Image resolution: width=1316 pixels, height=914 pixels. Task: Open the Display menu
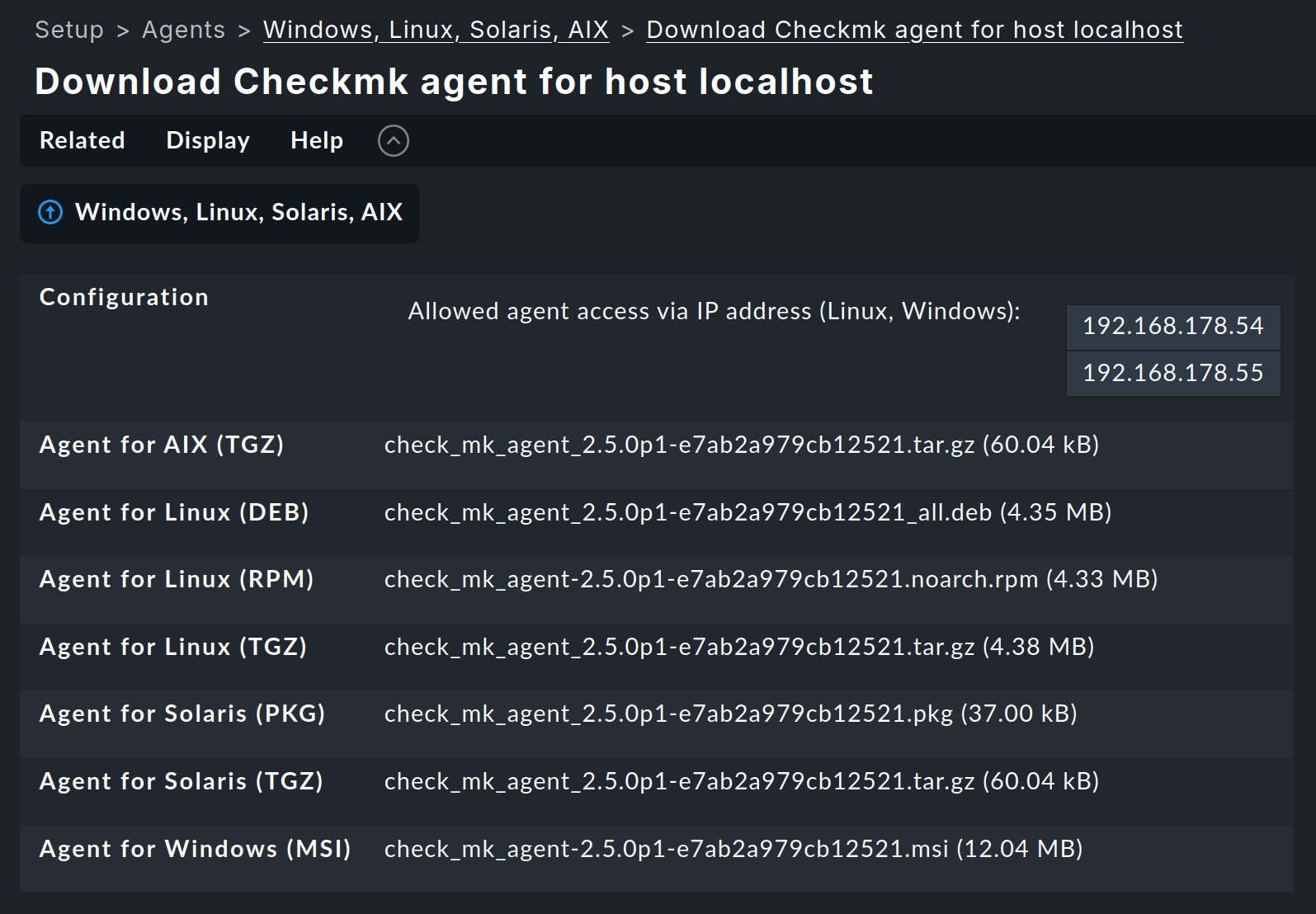(207, 141)
